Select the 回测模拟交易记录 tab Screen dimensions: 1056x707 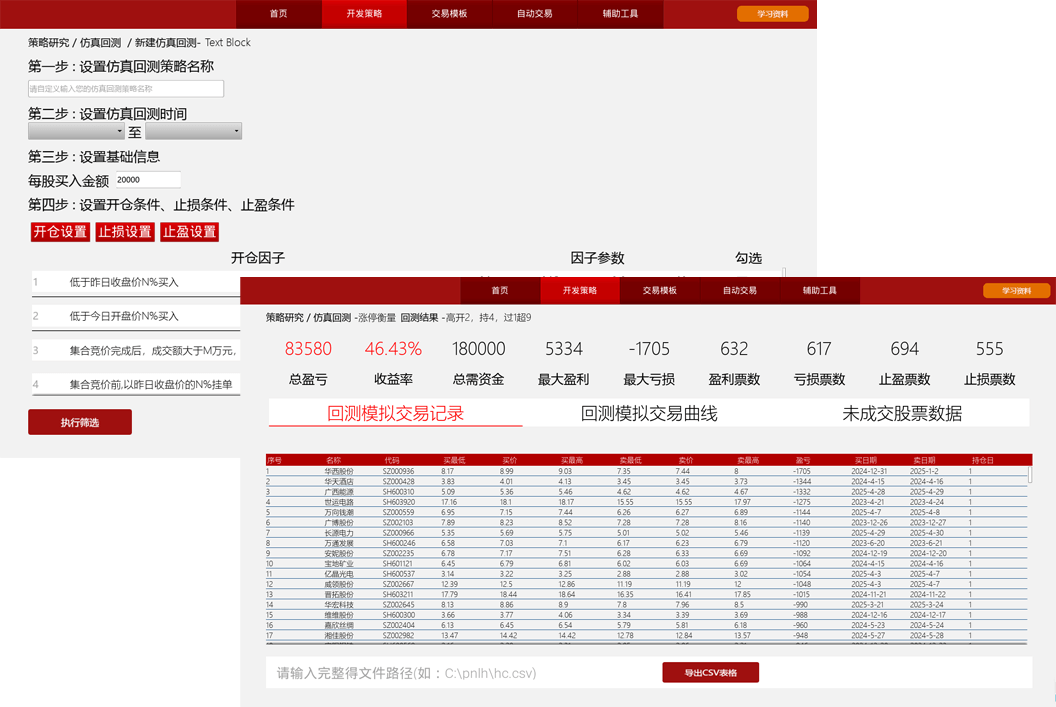pyautogui.click(x=395, y=413)
